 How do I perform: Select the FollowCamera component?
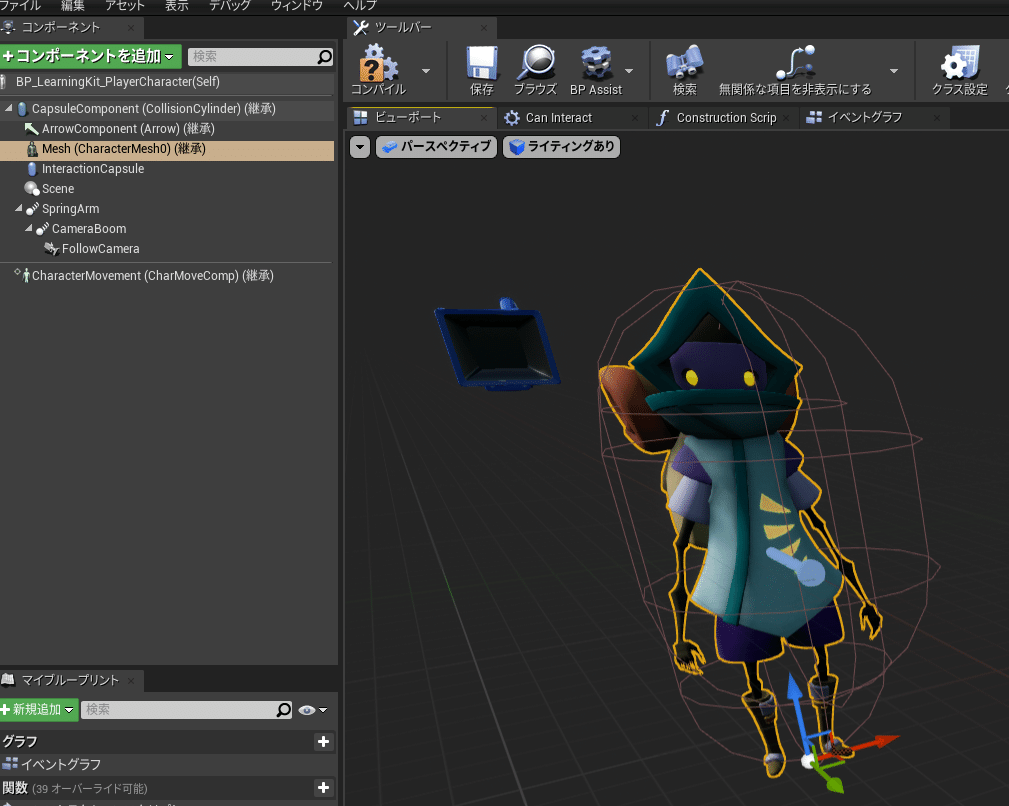click(x=100, y=248)
